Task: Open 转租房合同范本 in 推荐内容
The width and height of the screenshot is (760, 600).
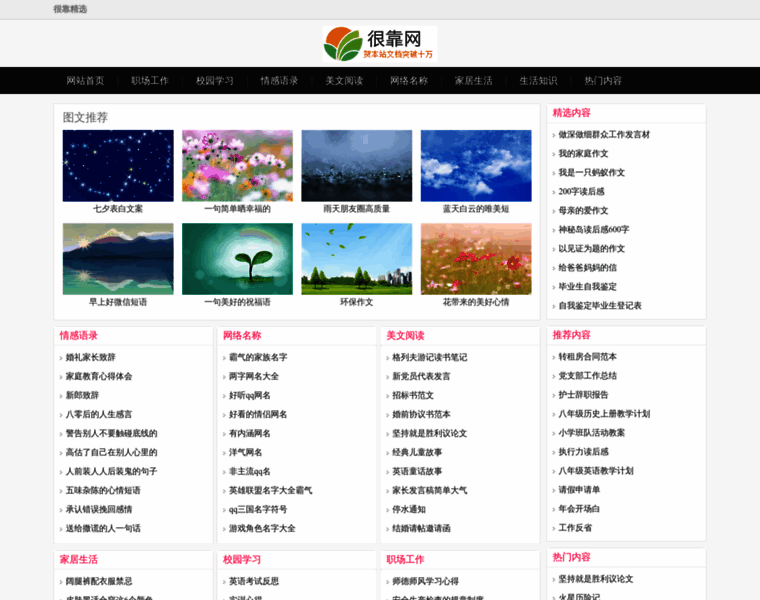Action: coord(587,357)
